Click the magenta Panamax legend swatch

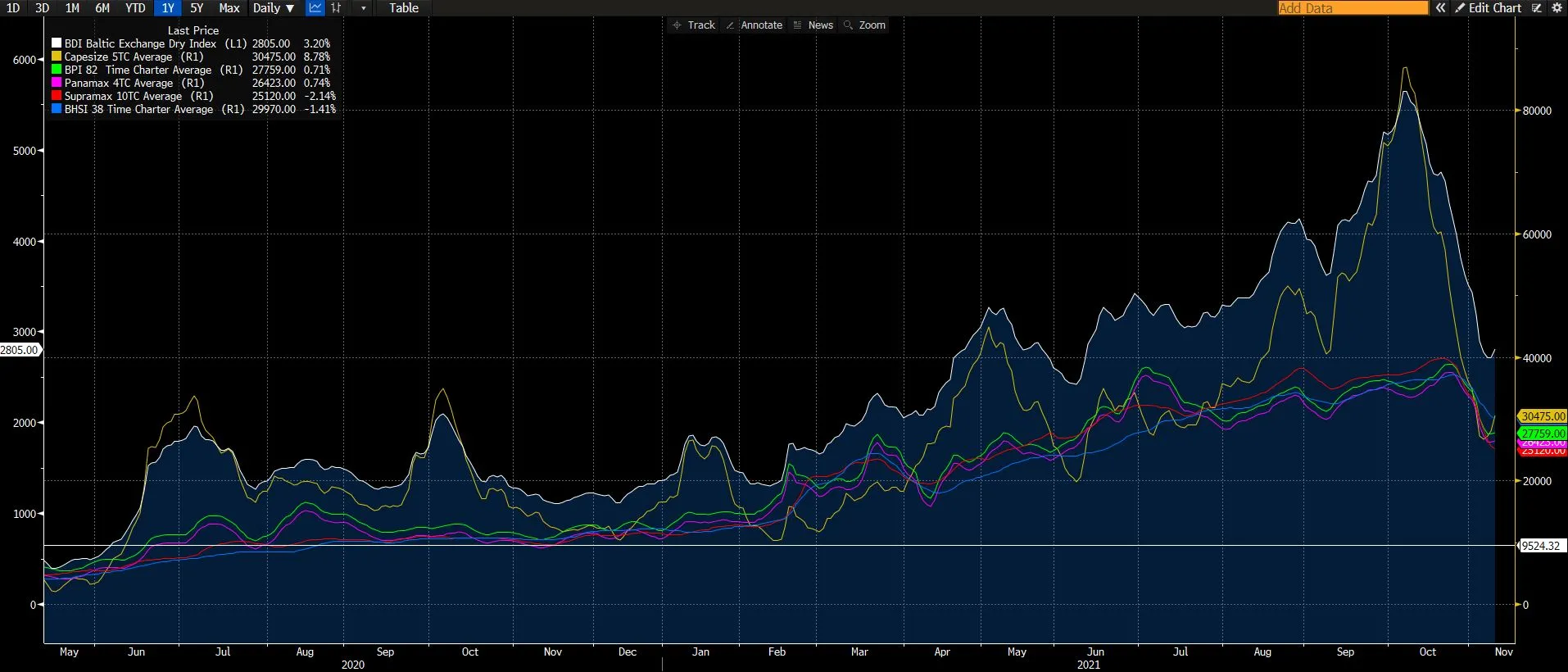[x=57, y=83]
